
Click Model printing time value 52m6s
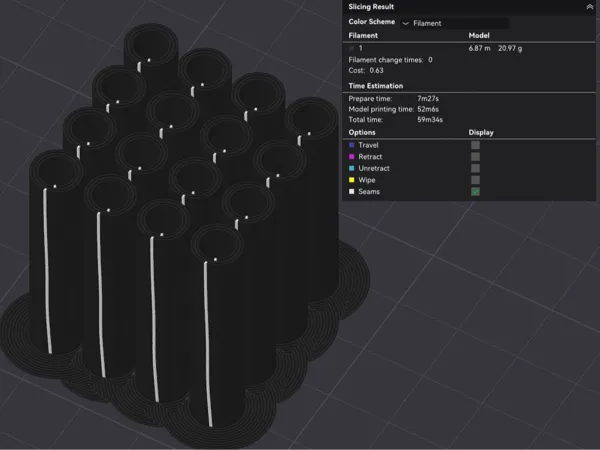tap(428, 109)
